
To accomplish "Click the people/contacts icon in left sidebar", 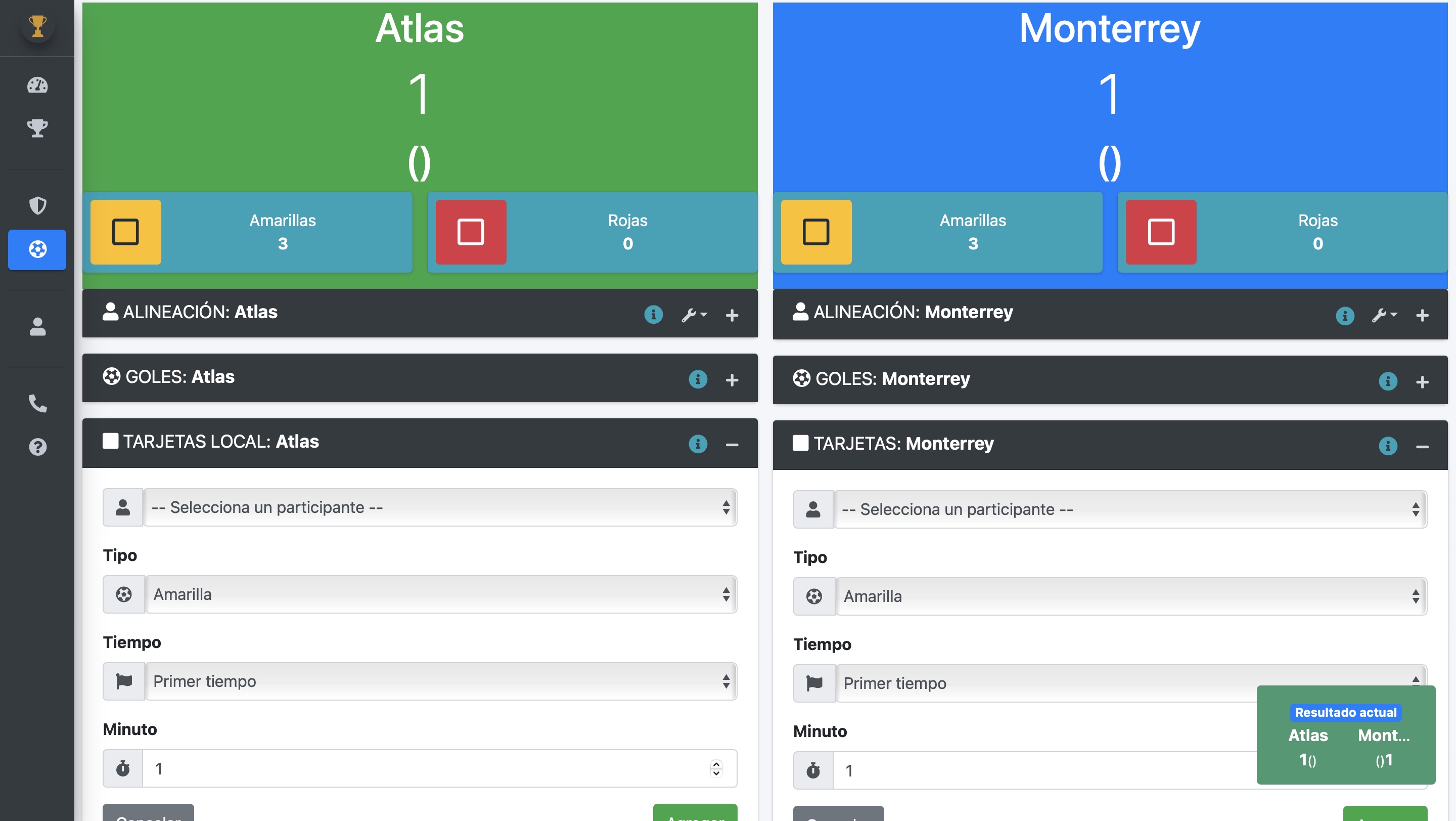I will [x=37, y=324].
